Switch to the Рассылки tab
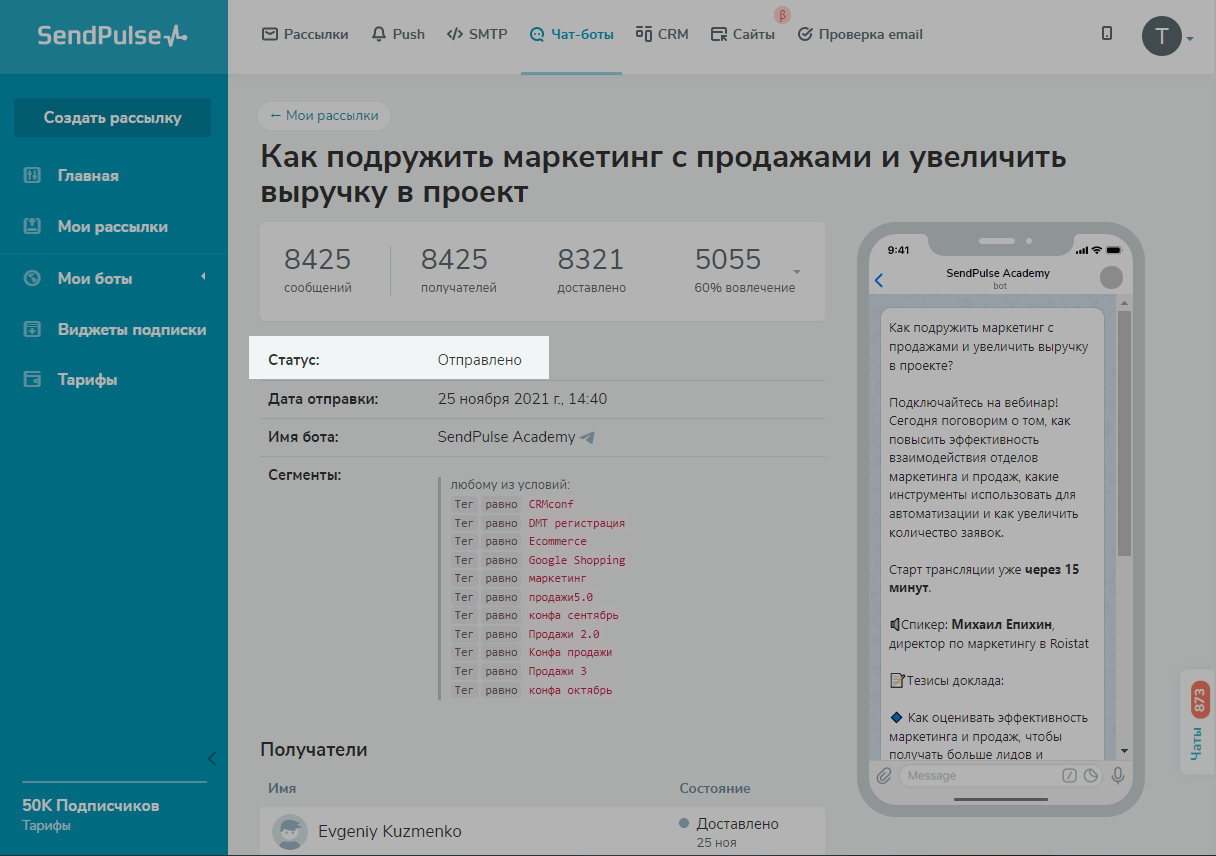The height and width of the screenshot is (856, 1216). click(305, 34)
